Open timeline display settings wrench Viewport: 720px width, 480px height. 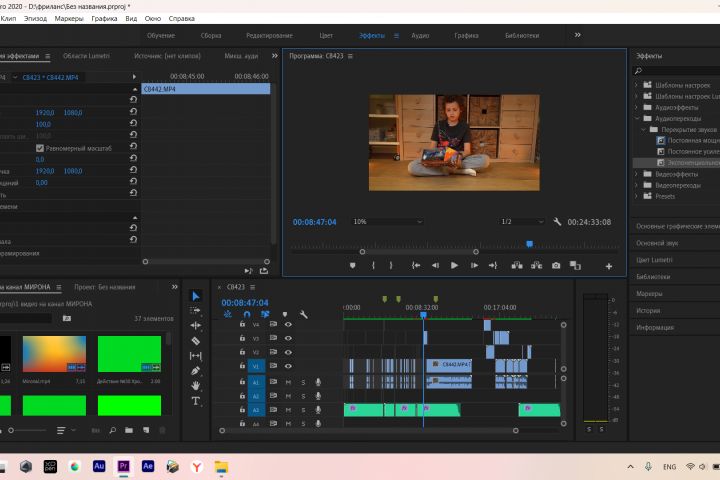pos(303,315)
